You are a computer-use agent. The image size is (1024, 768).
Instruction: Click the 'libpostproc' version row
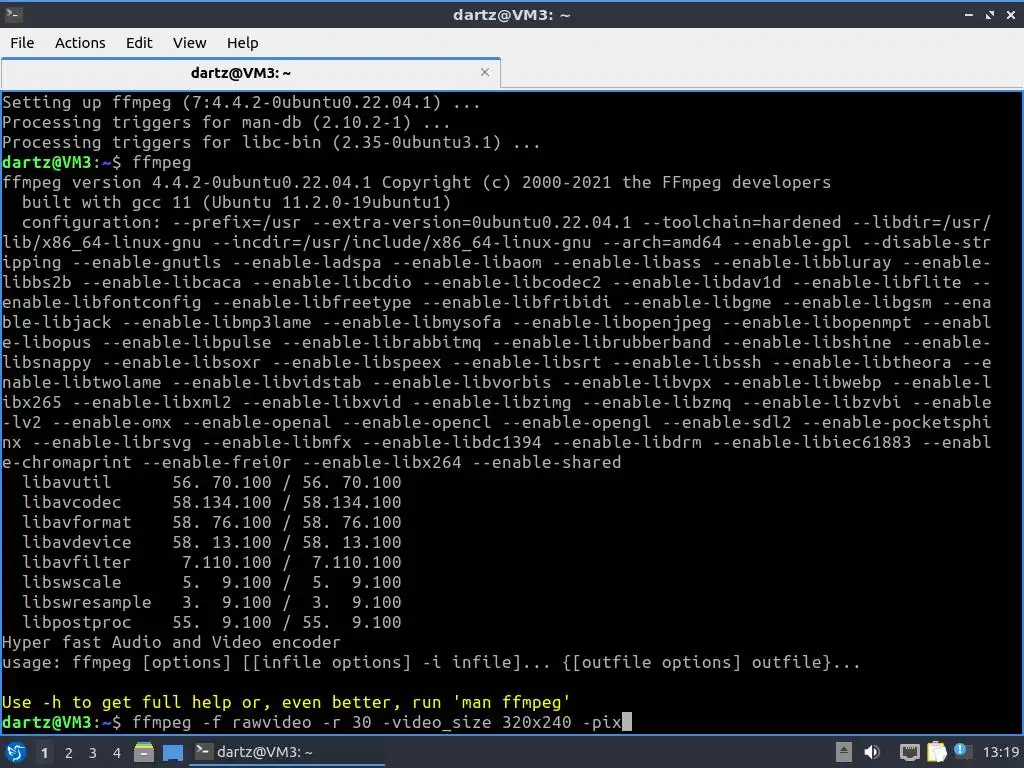[x=212, y=622]
